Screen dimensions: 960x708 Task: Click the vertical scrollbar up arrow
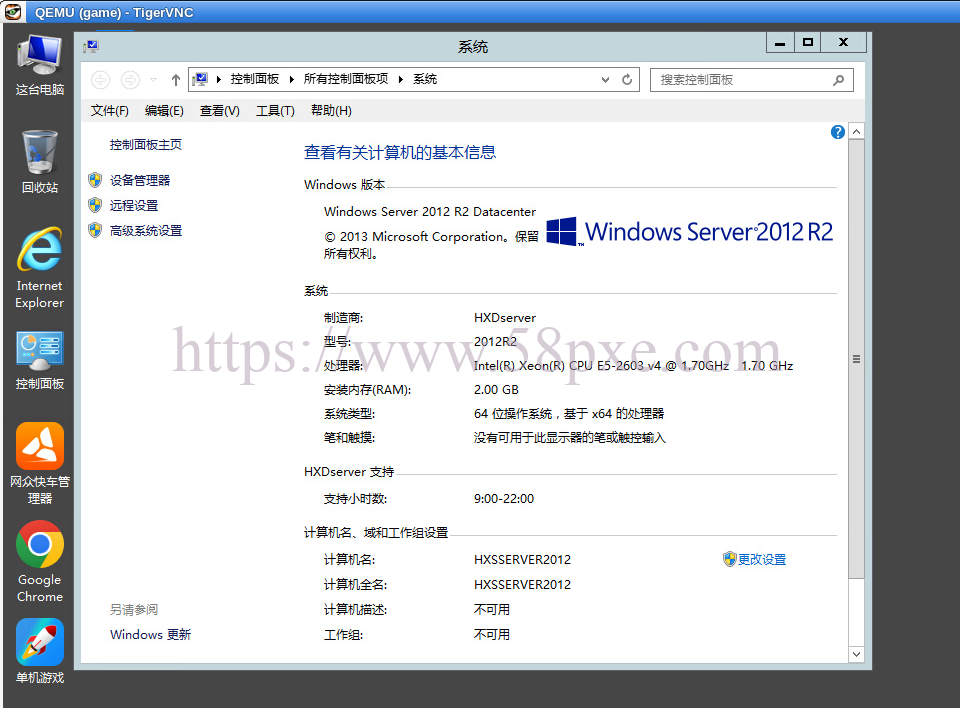coord(857,132)
